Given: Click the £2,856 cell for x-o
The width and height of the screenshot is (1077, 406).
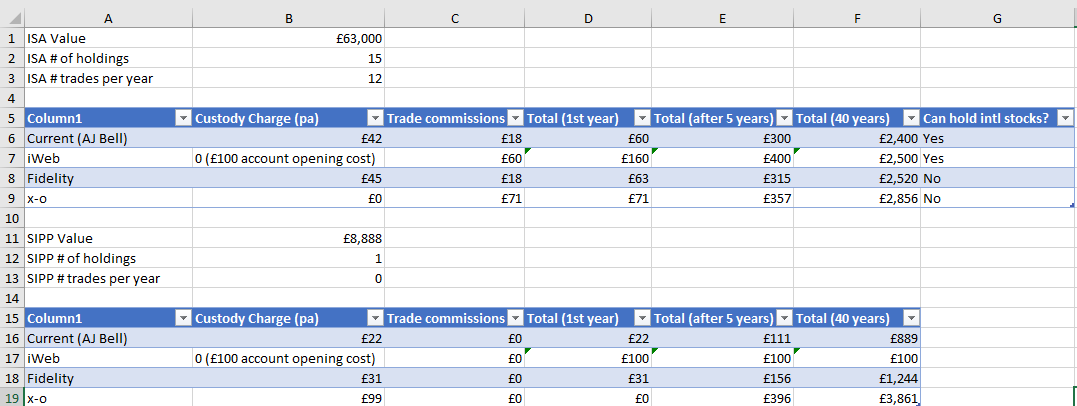Looking at the screenshot, I should coord(857,199).
